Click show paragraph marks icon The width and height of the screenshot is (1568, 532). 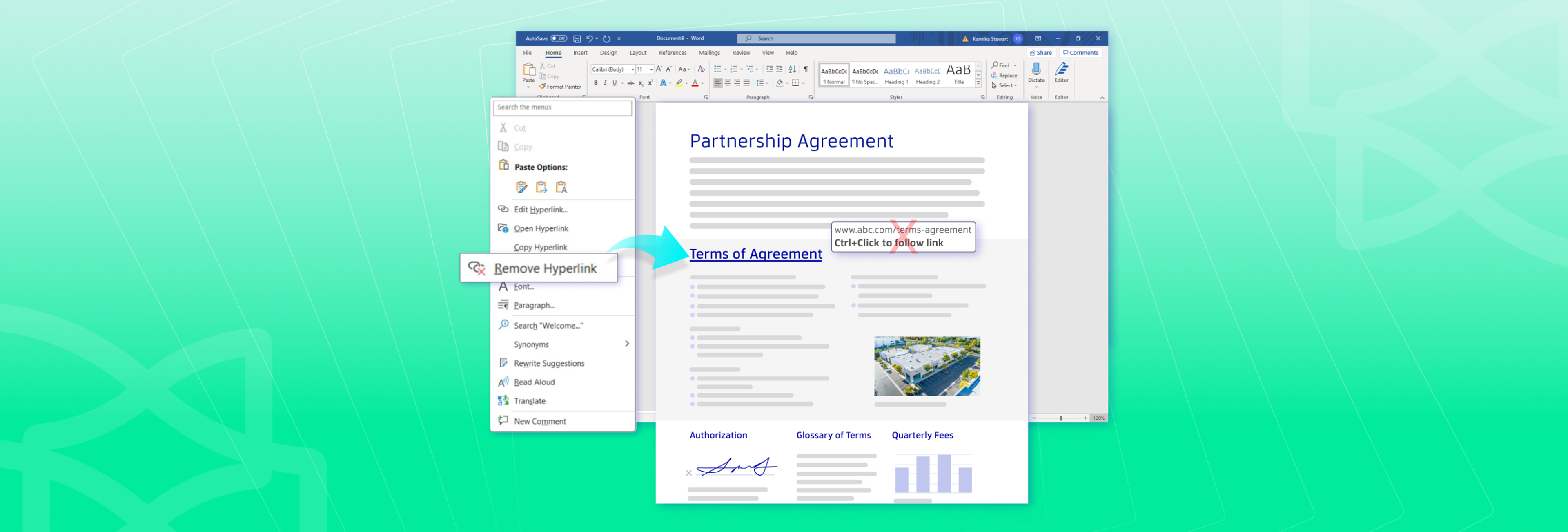pyautogui.click(x=805, y=69)
